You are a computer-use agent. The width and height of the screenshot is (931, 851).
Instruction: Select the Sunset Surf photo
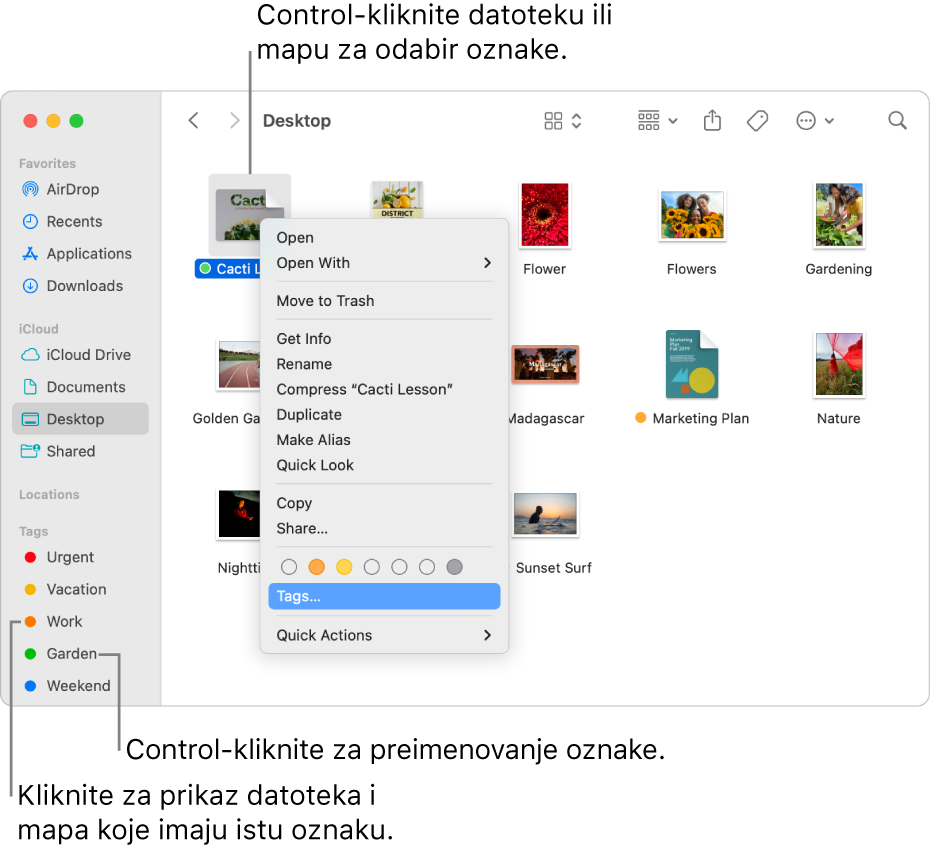(545, 514)
